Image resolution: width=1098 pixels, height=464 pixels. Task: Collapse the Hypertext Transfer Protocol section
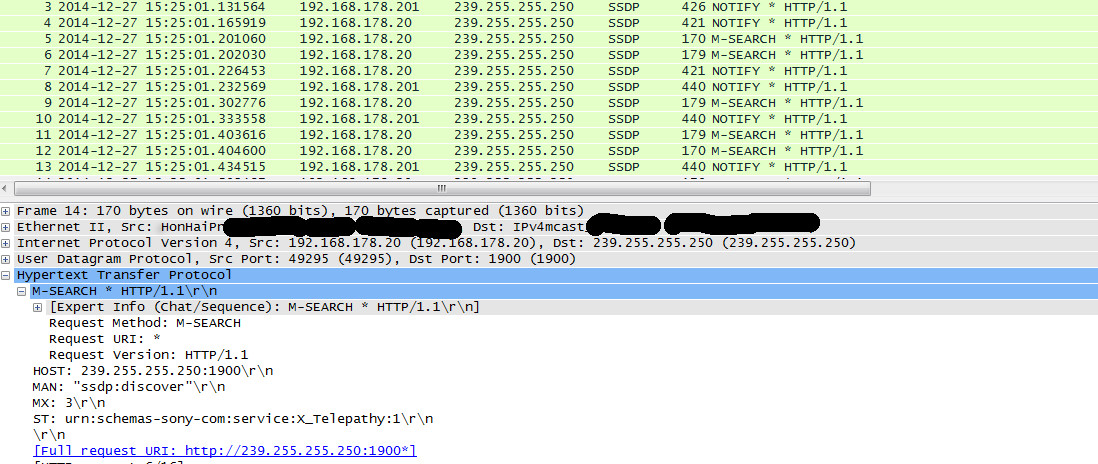(7, 275)
